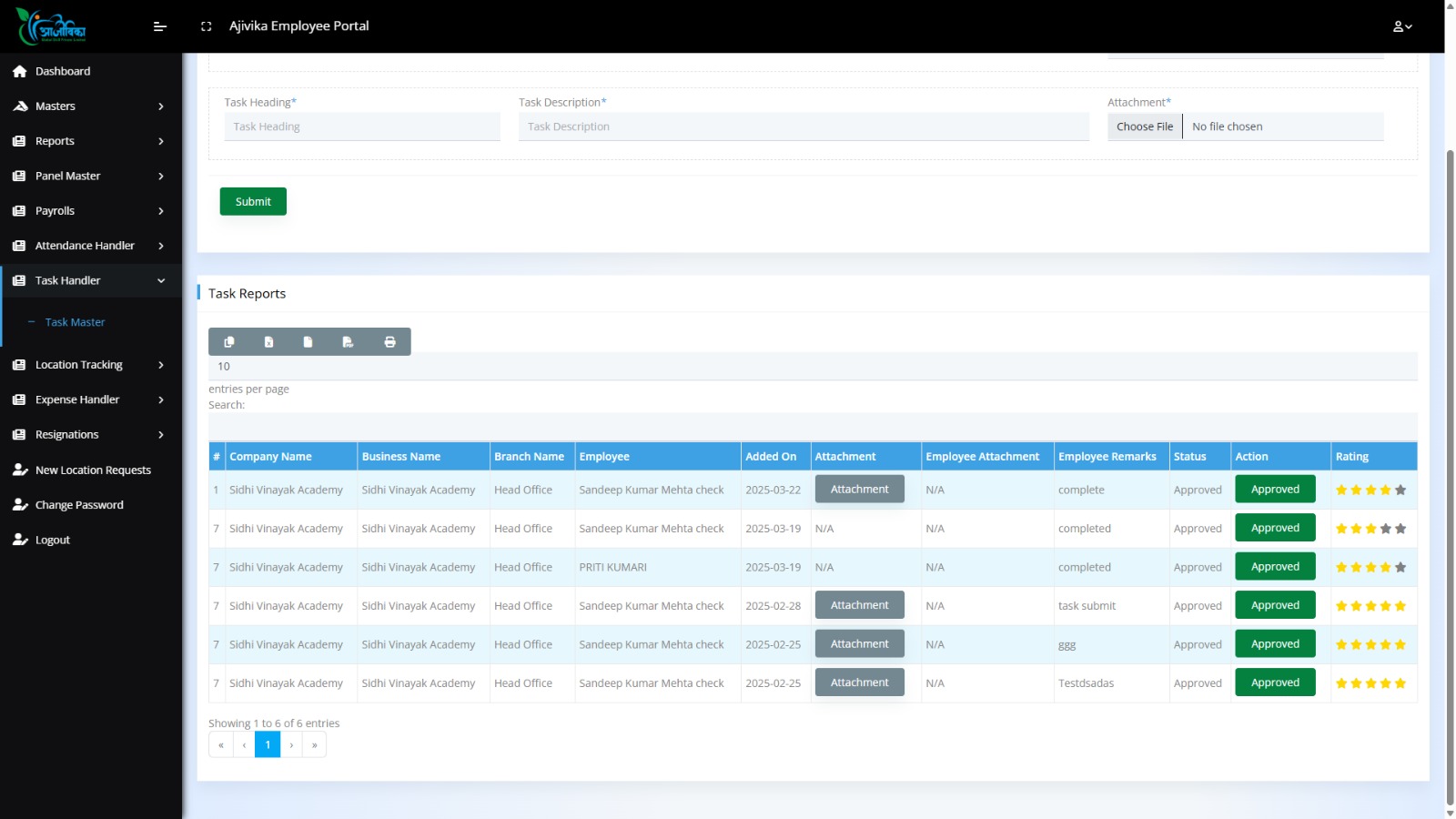Open Attachment for the 2025-03-22 task
1456x819 pixels.
tap(859, 490)
